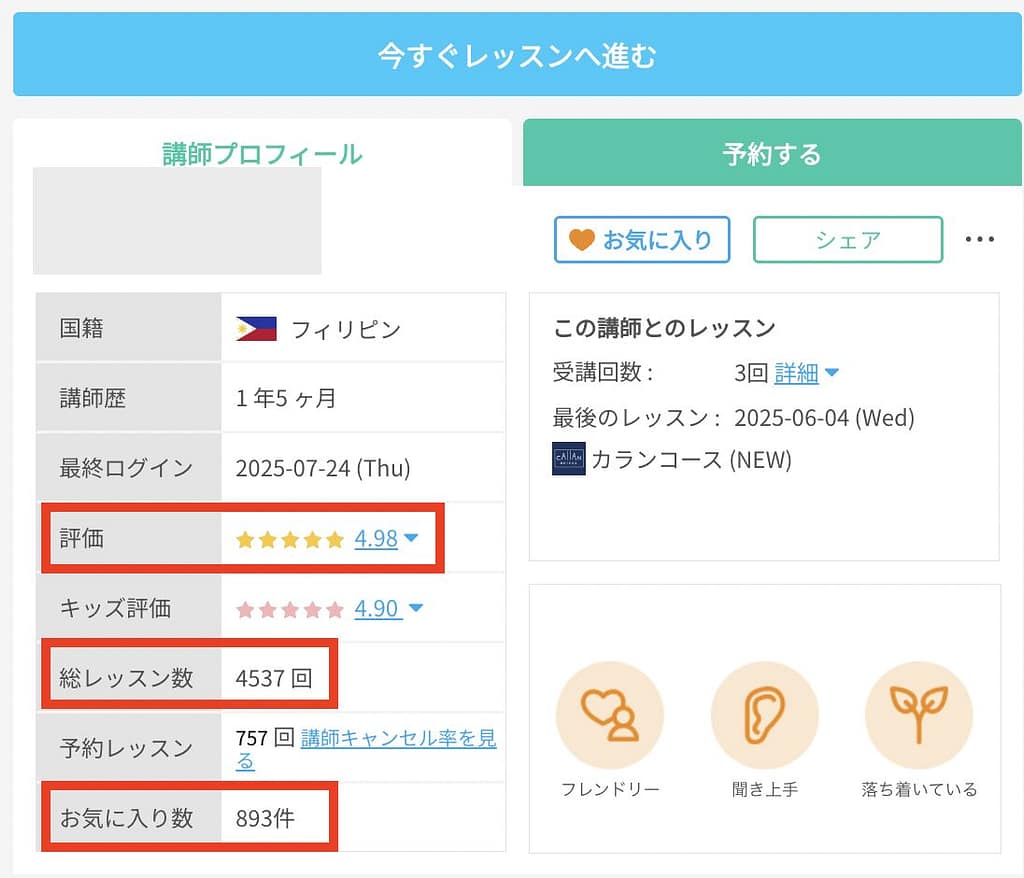
Task: Toggle the お気に入り favorite heart button
Action: tap(642, 240)
